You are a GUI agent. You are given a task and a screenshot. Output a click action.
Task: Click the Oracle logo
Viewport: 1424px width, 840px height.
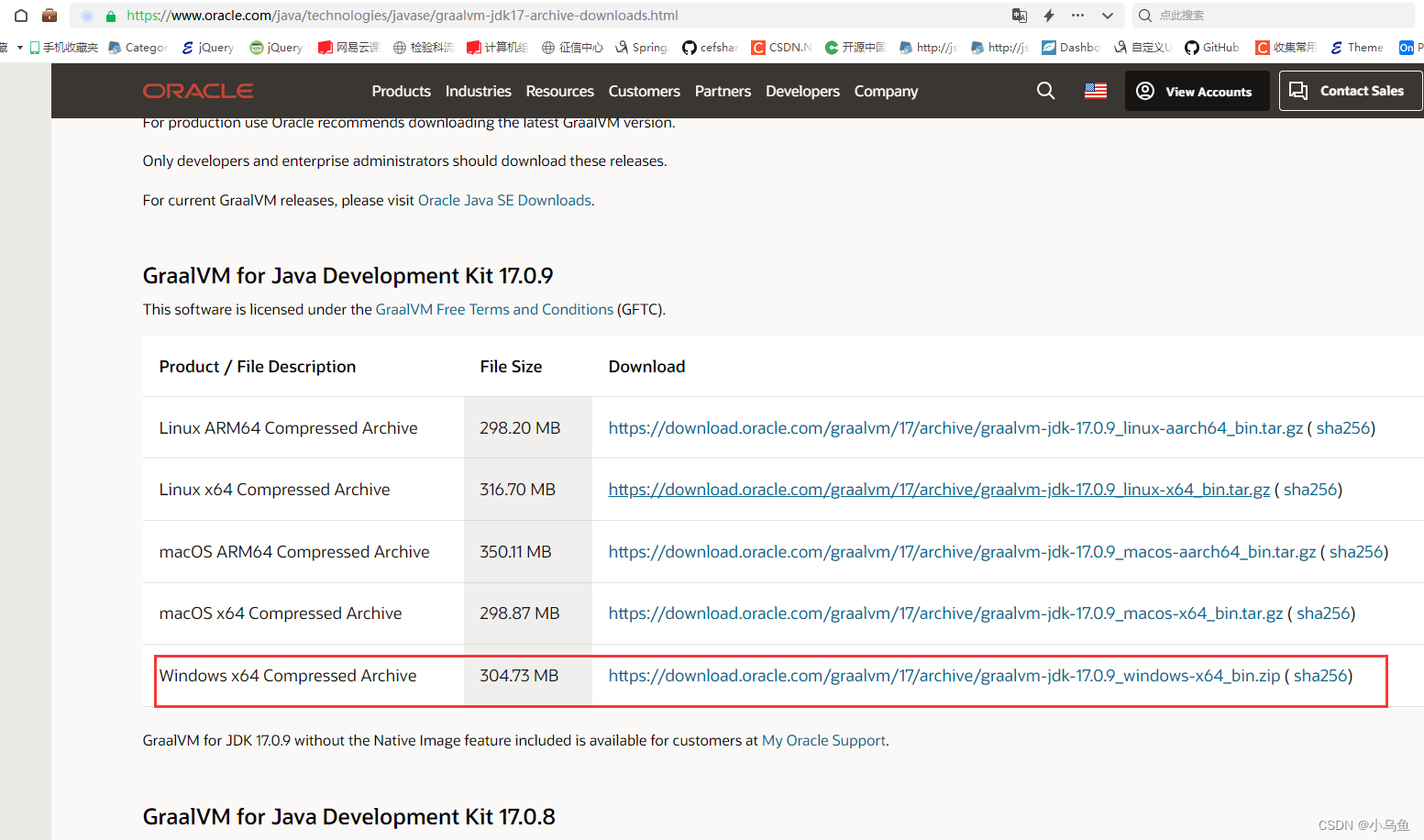[x=198, y=91]
